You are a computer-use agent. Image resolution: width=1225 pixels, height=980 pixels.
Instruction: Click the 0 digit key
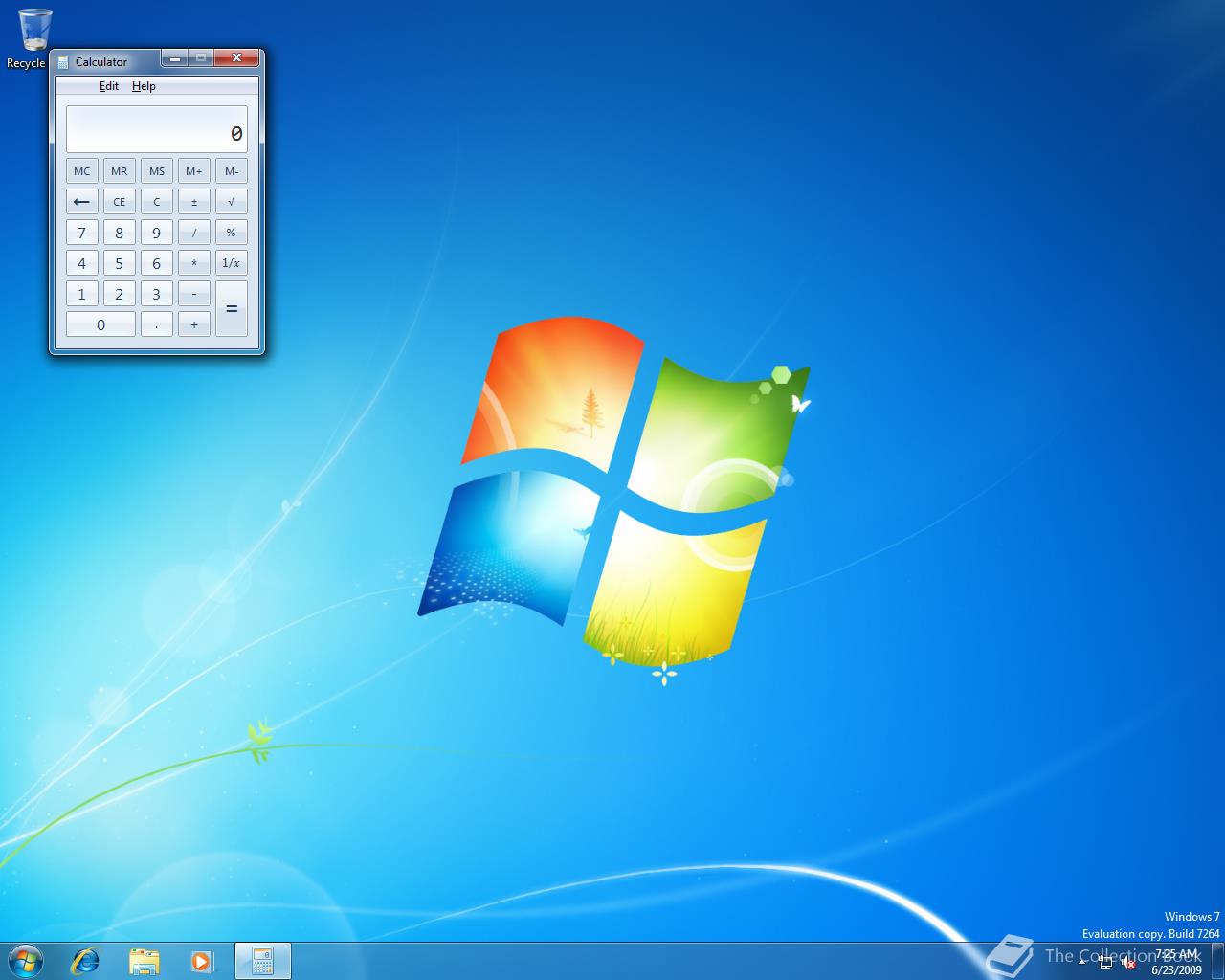(100, 324)
